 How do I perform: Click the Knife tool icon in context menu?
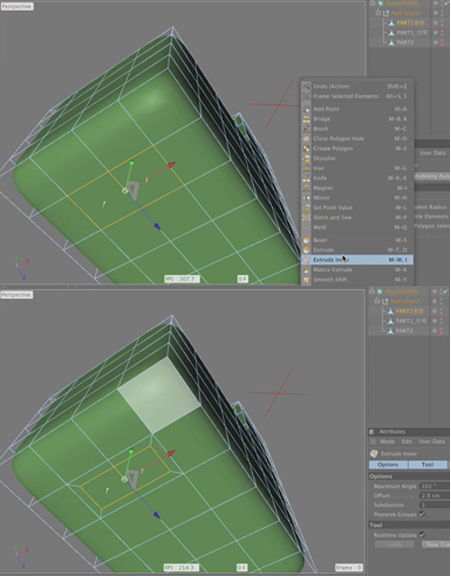point(306,178)
